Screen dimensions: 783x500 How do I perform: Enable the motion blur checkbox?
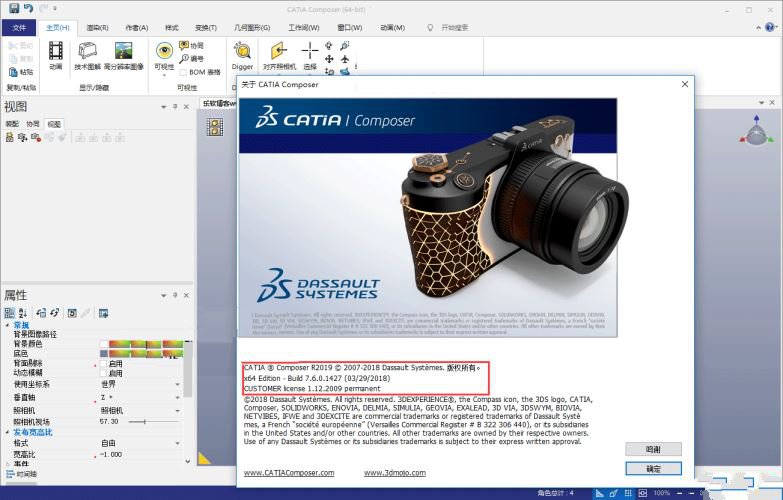(104, 373)
